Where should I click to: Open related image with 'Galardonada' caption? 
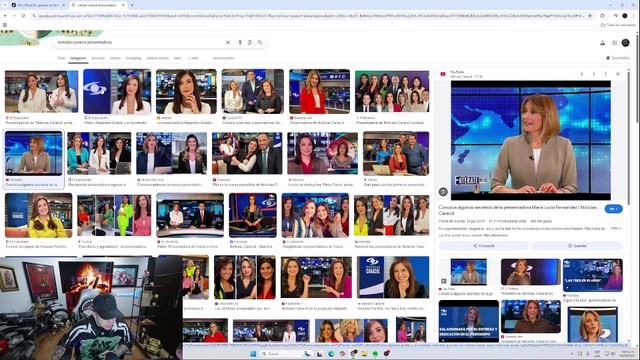469,321
